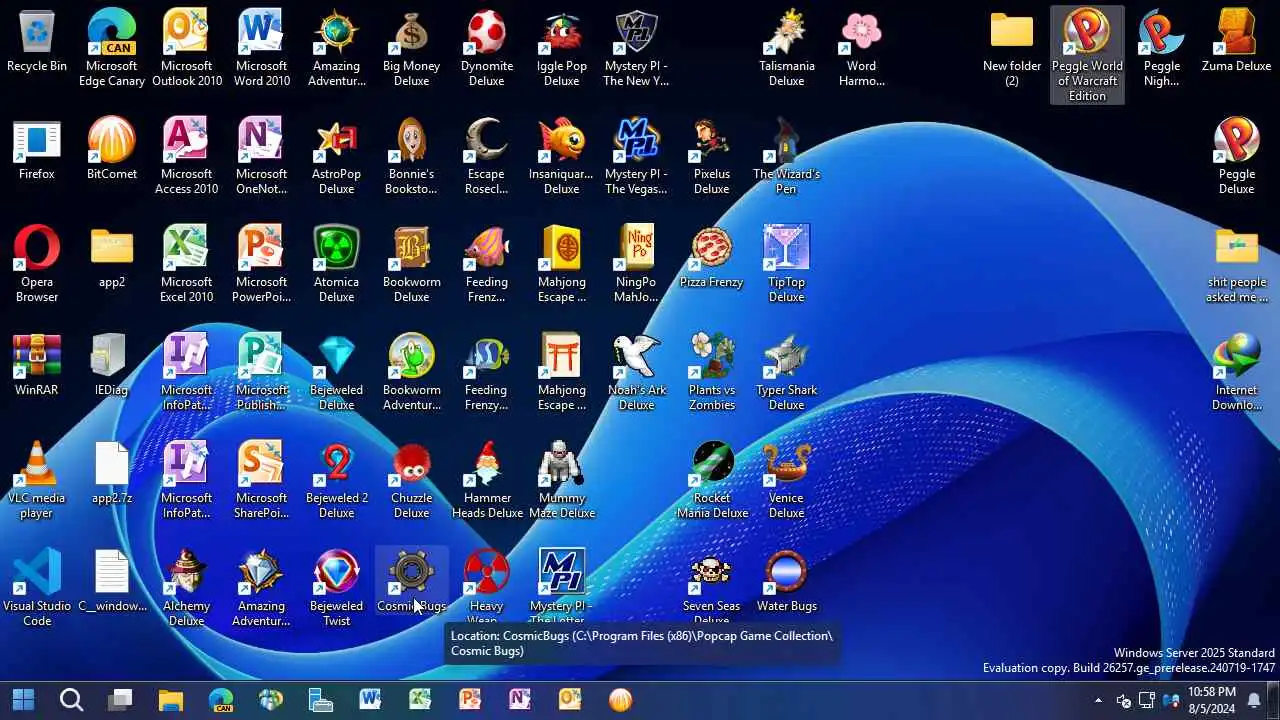
Task: Select the Internet Download Manager shortcut
Action: click(x=1237, y=371)
